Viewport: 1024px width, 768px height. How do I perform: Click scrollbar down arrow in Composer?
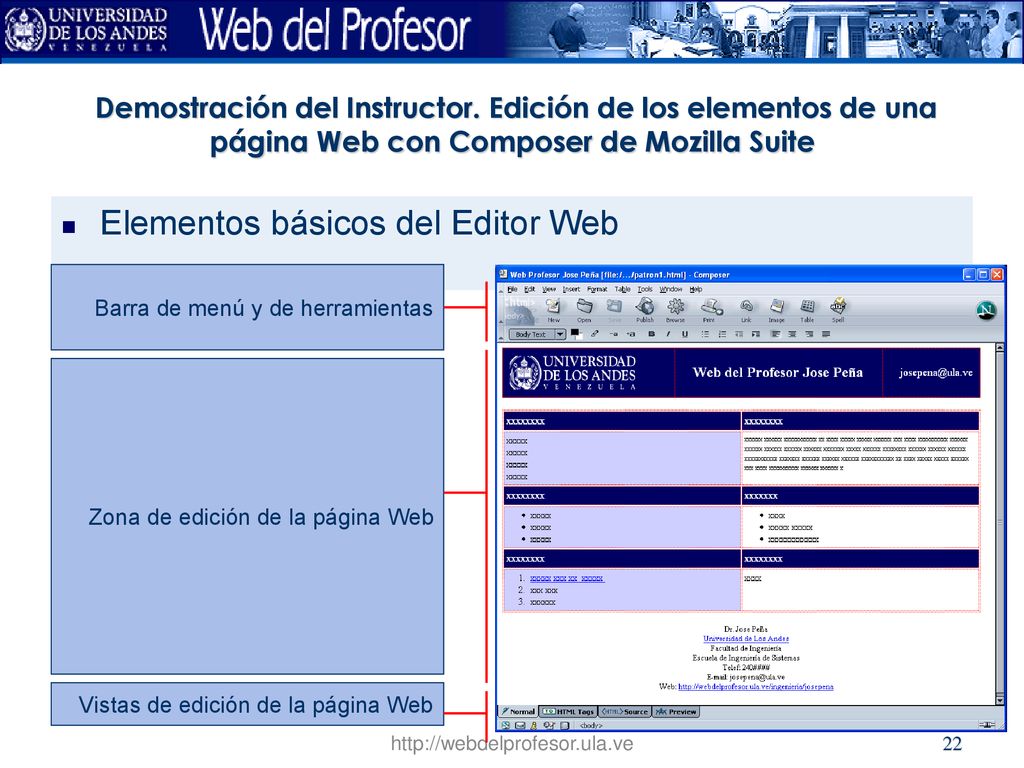999,699
